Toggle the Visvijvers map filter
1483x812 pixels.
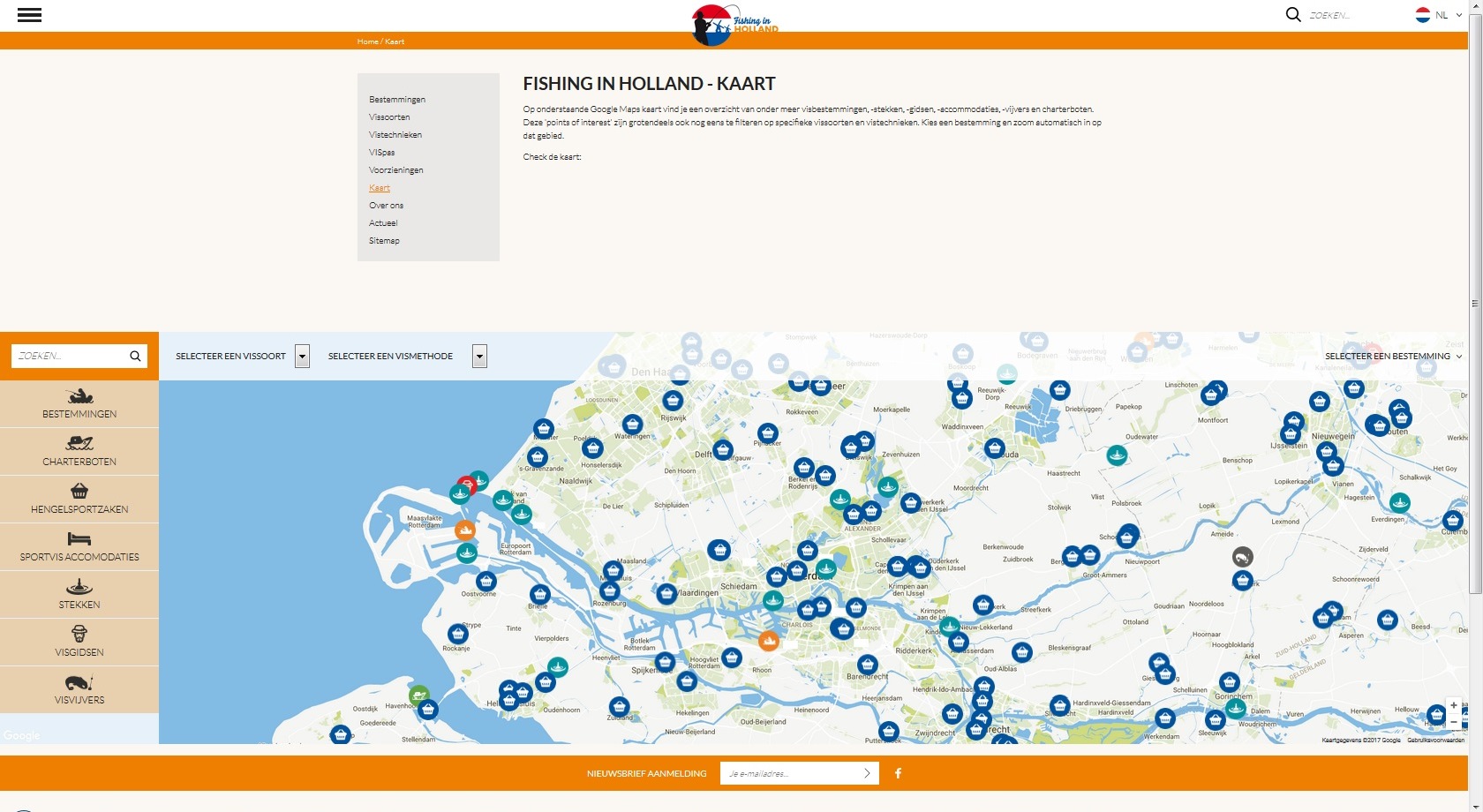coord(79,689)
